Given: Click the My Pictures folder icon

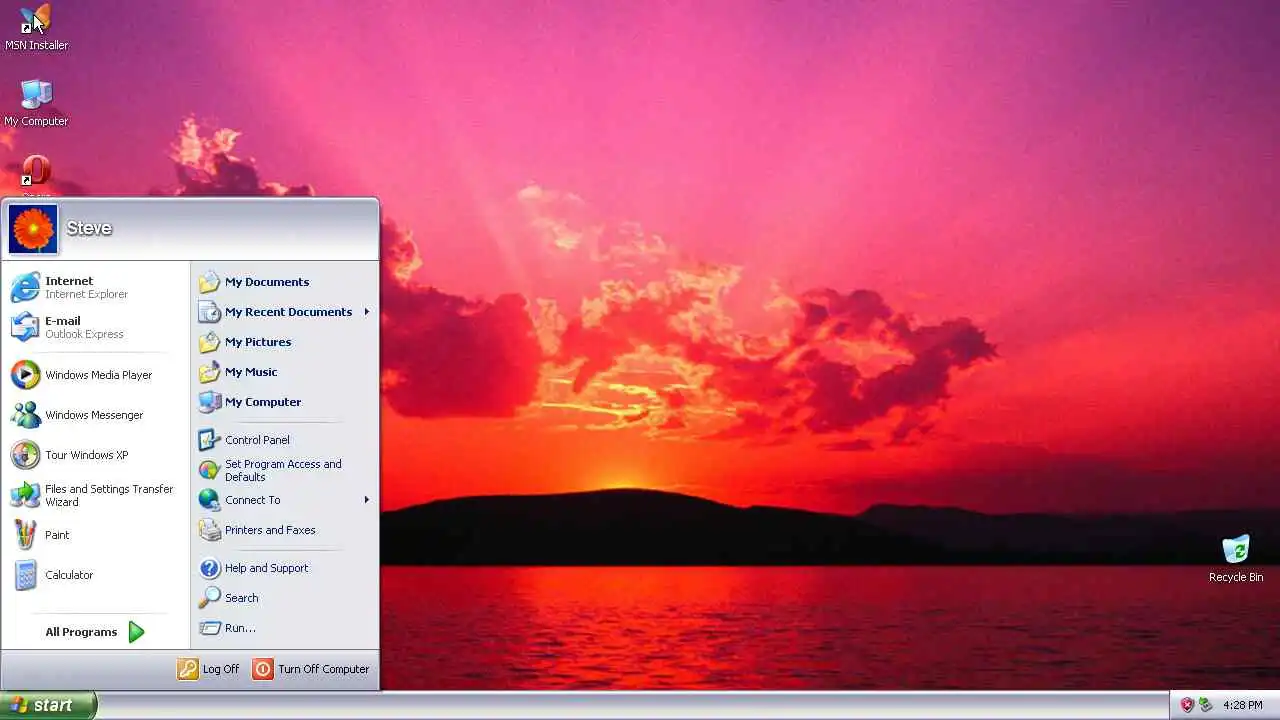Looking at the screenshot, I should coord(209,342).
